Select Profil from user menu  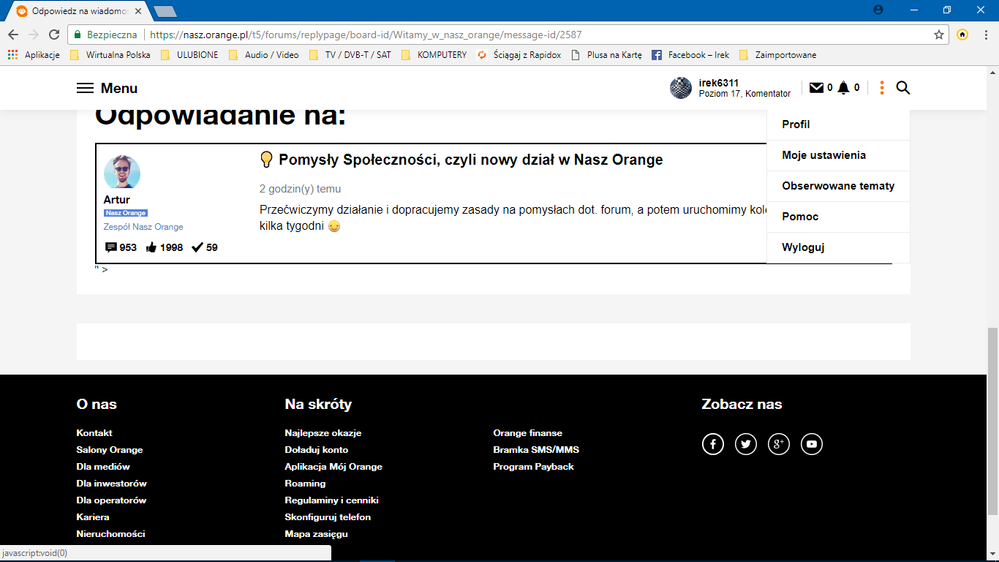[x=796, y=125]
